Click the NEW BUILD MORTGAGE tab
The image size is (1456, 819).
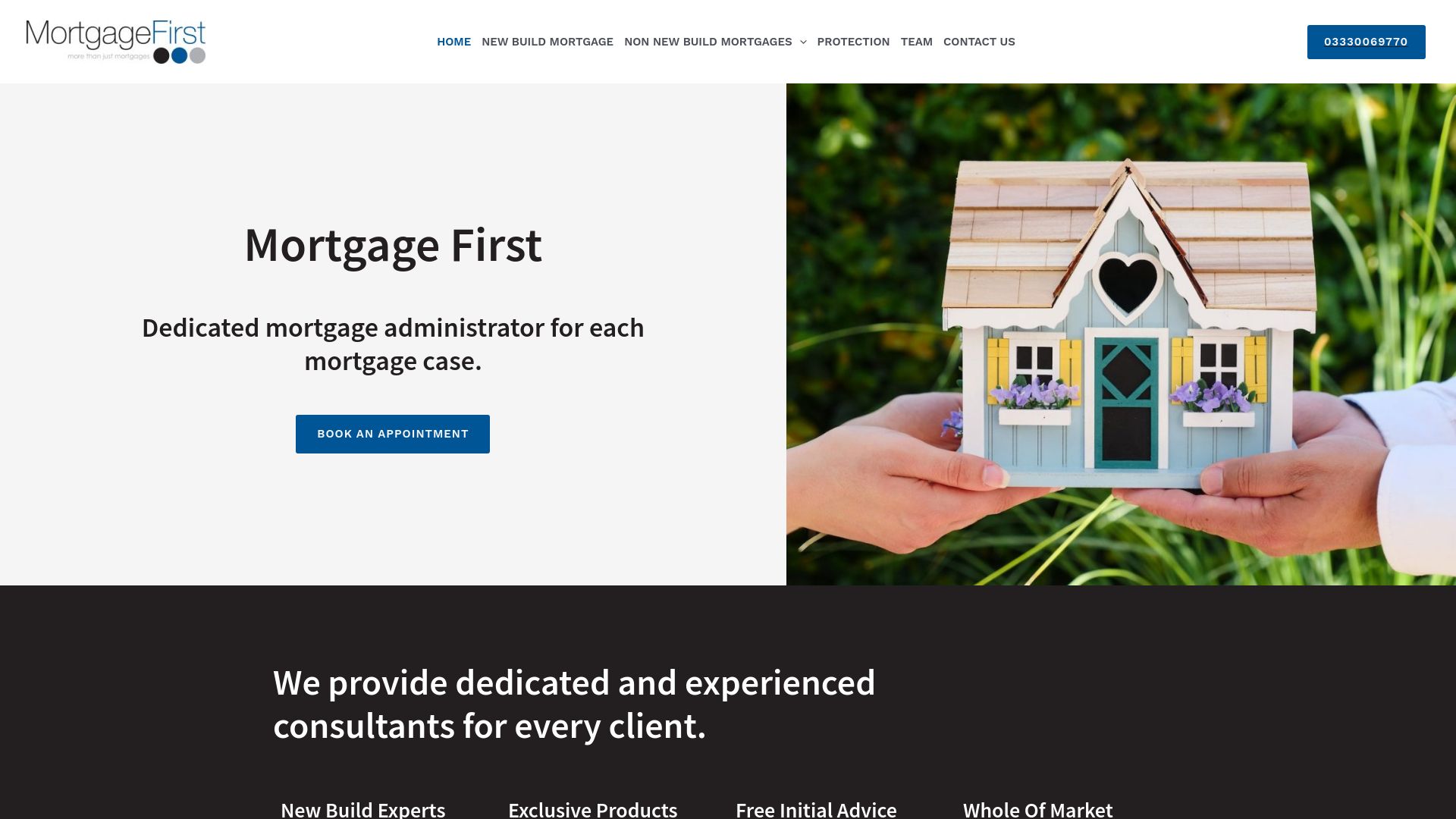(547, 41)
